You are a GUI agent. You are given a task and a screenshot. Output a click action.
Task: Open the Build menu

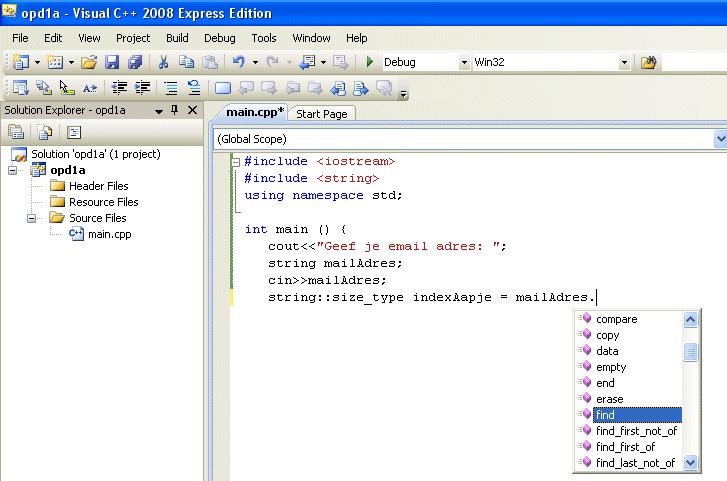(177, 38)
